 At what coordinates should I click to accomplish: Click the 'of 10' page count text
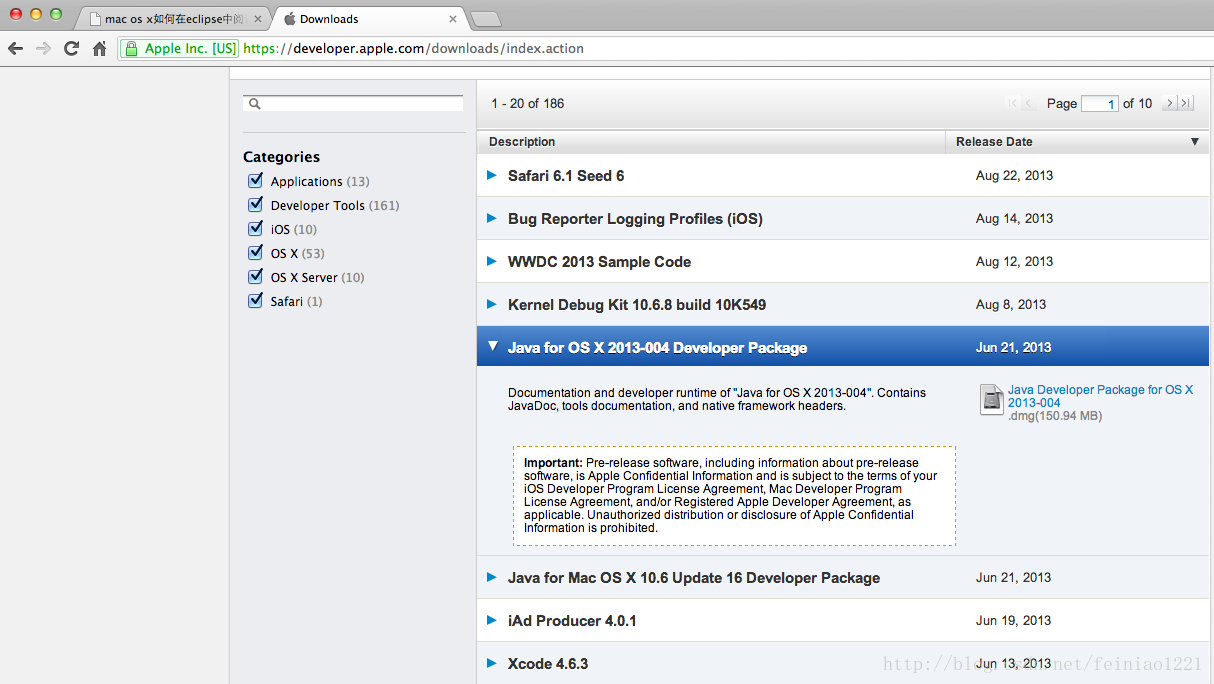pyautogui.click(x=1137, y=103)
